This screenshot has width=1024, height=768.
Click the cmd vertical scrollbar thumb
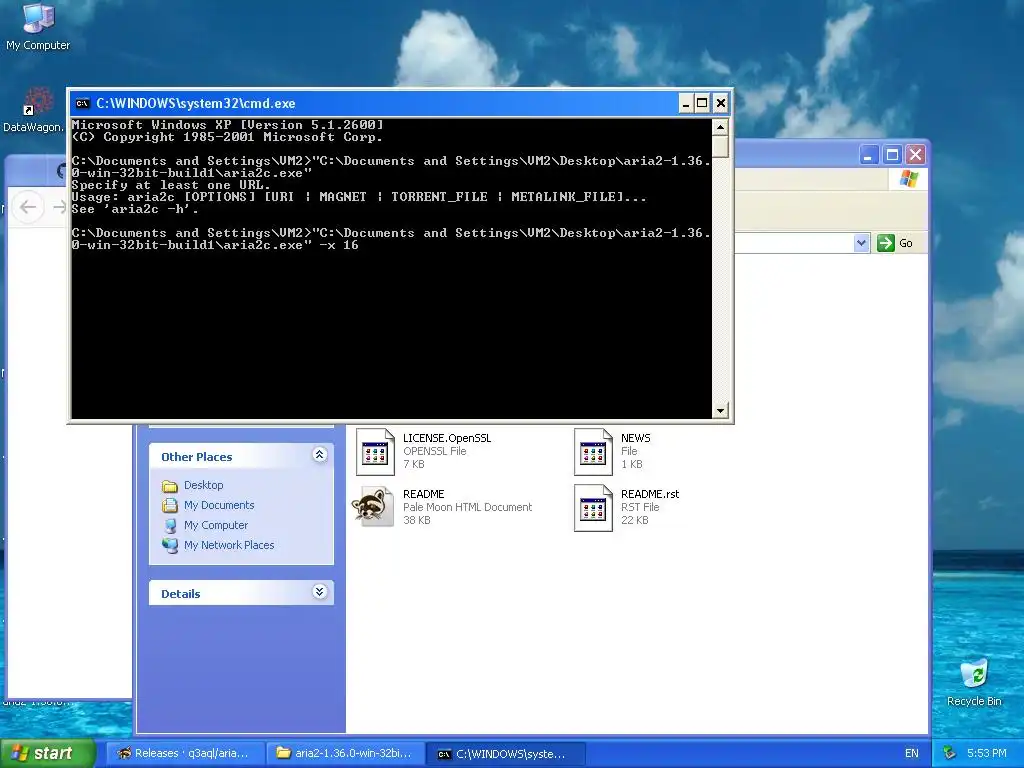[720, 146]
